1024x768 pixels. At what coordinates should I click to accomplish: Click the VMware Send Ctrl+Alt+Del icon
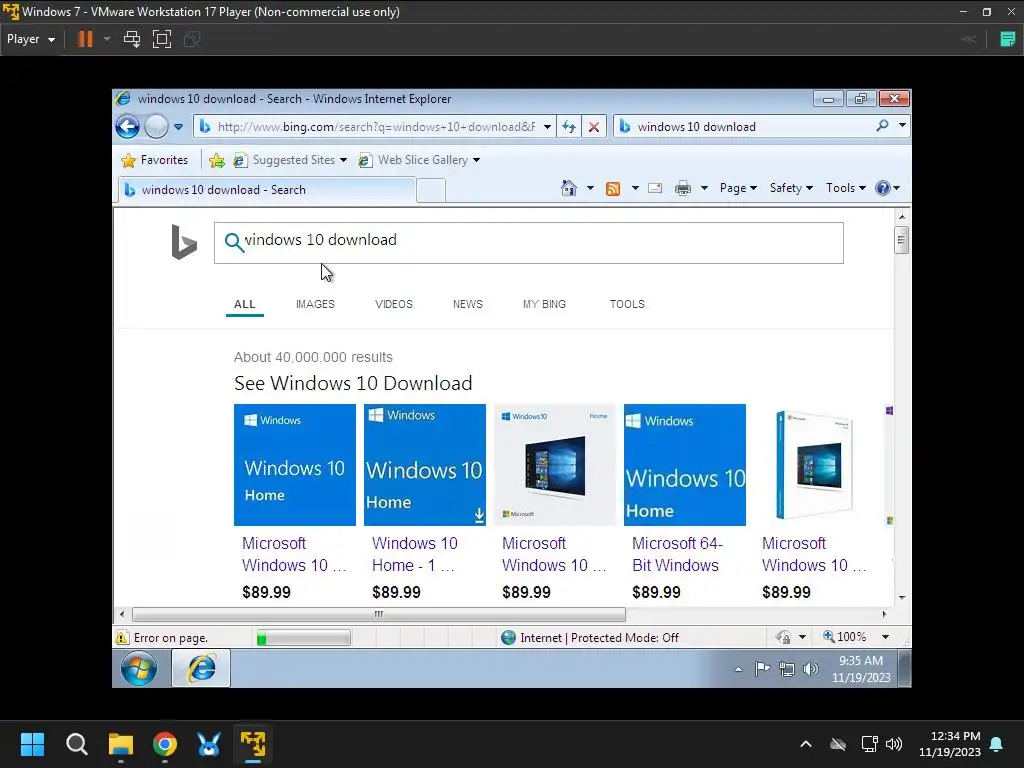pos(131,39)
